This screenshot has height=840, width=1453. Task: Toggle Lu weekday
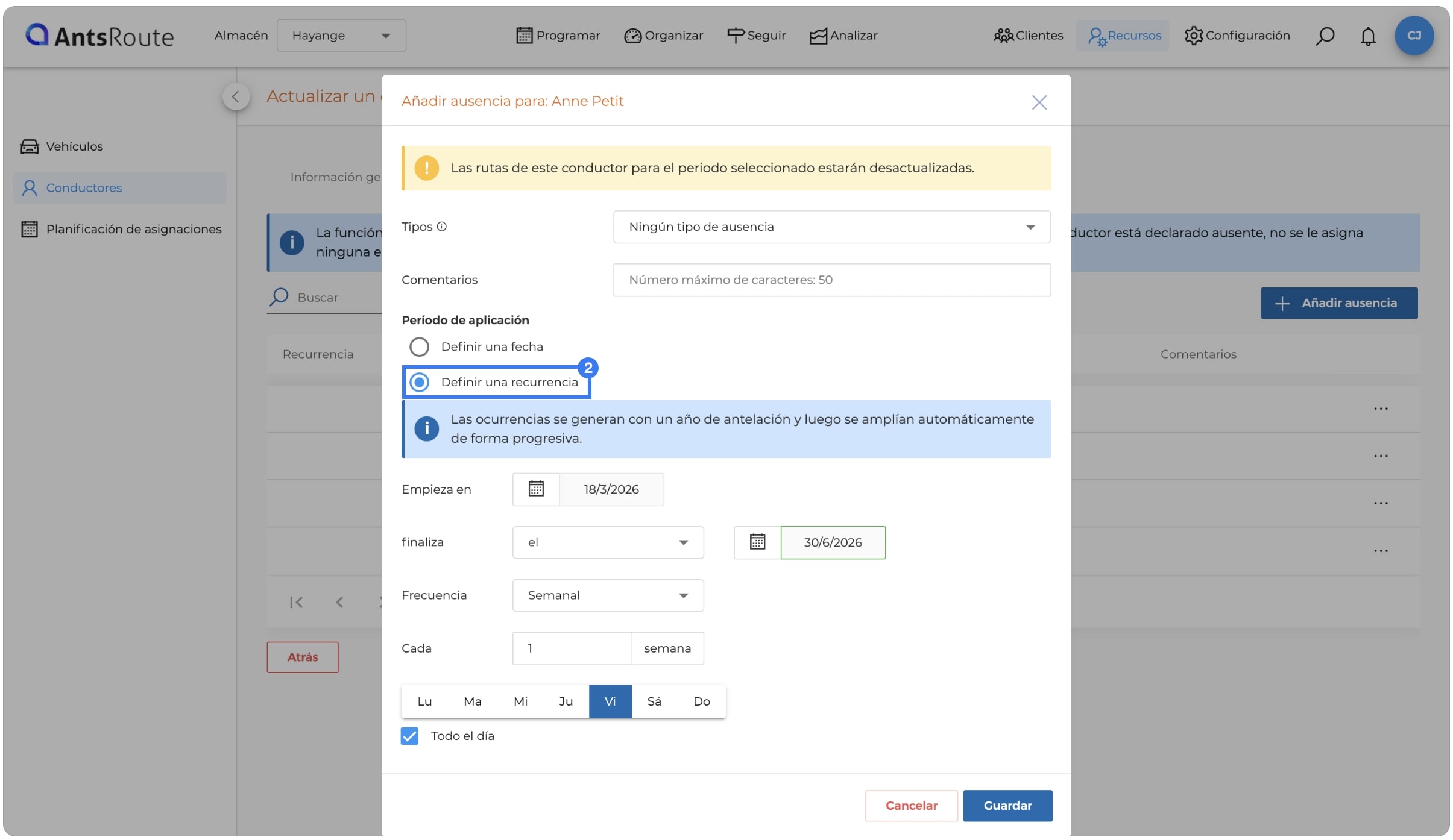point(424,701)
